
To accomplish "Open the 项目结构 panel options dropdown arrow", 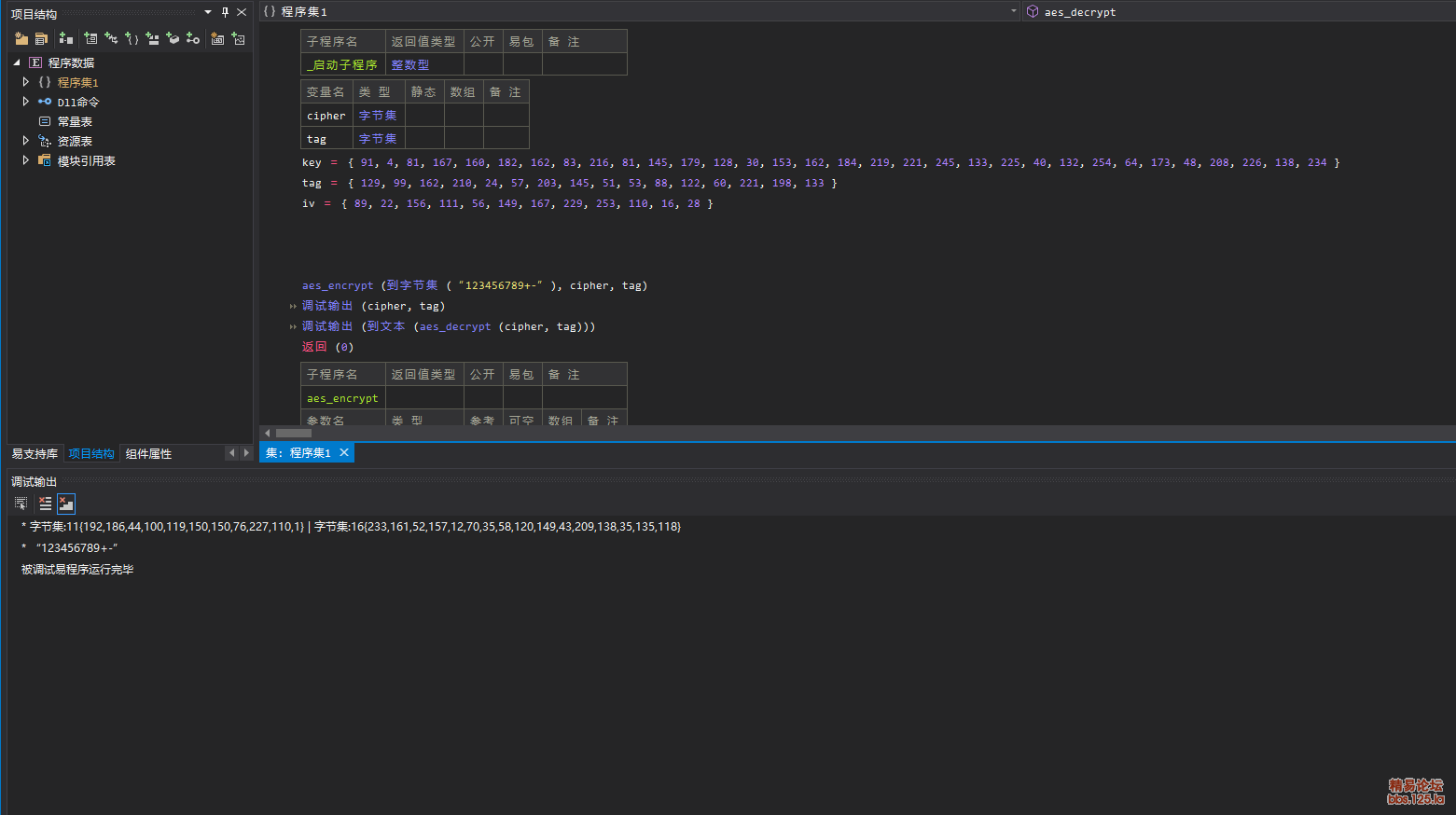I will point(208,12).
